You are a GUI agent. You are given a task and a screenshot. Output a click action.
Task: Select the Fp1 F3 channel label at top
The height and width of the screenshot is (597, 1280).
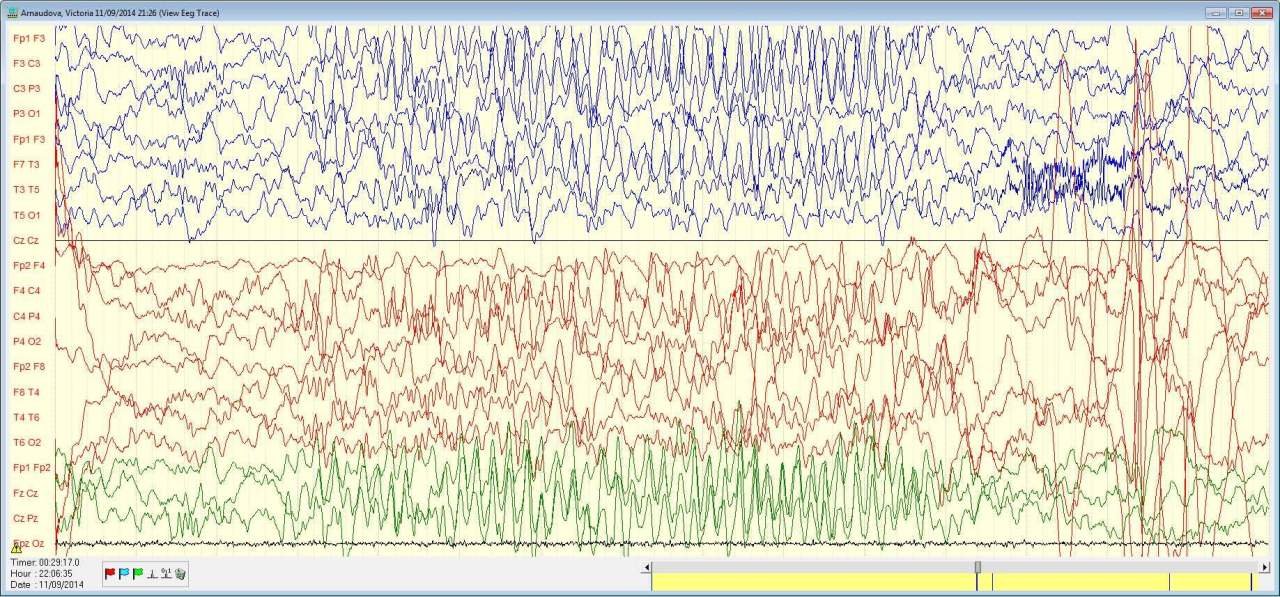click(x=28, y=38)
